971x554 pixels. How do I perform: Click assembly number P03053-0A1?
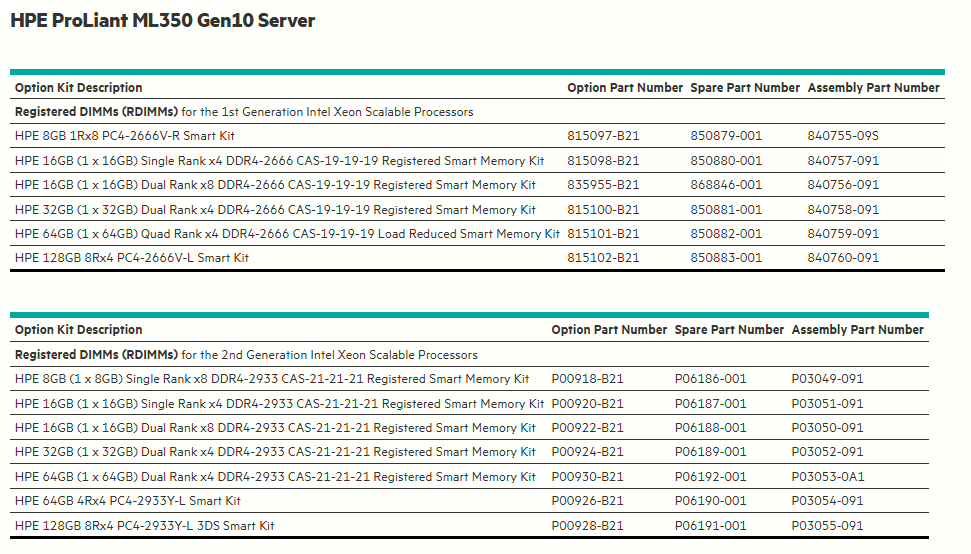click(828, 477)
